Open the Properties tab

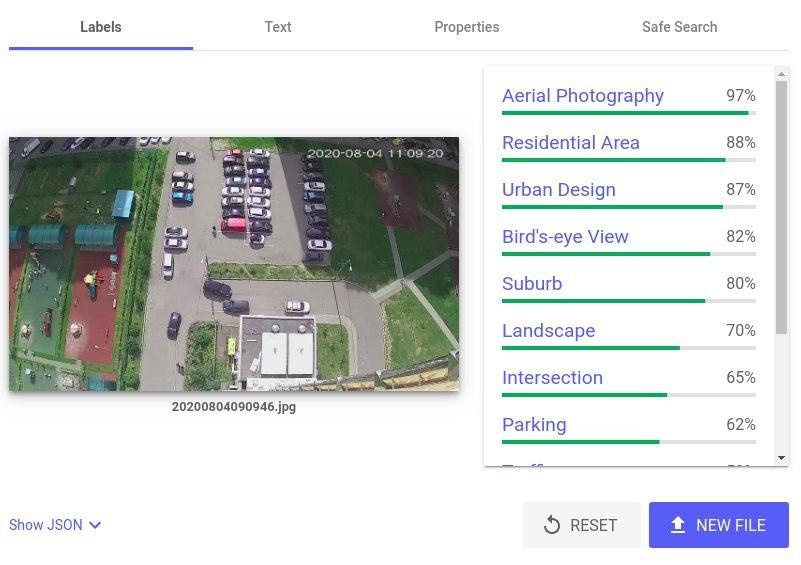(467, 27)
